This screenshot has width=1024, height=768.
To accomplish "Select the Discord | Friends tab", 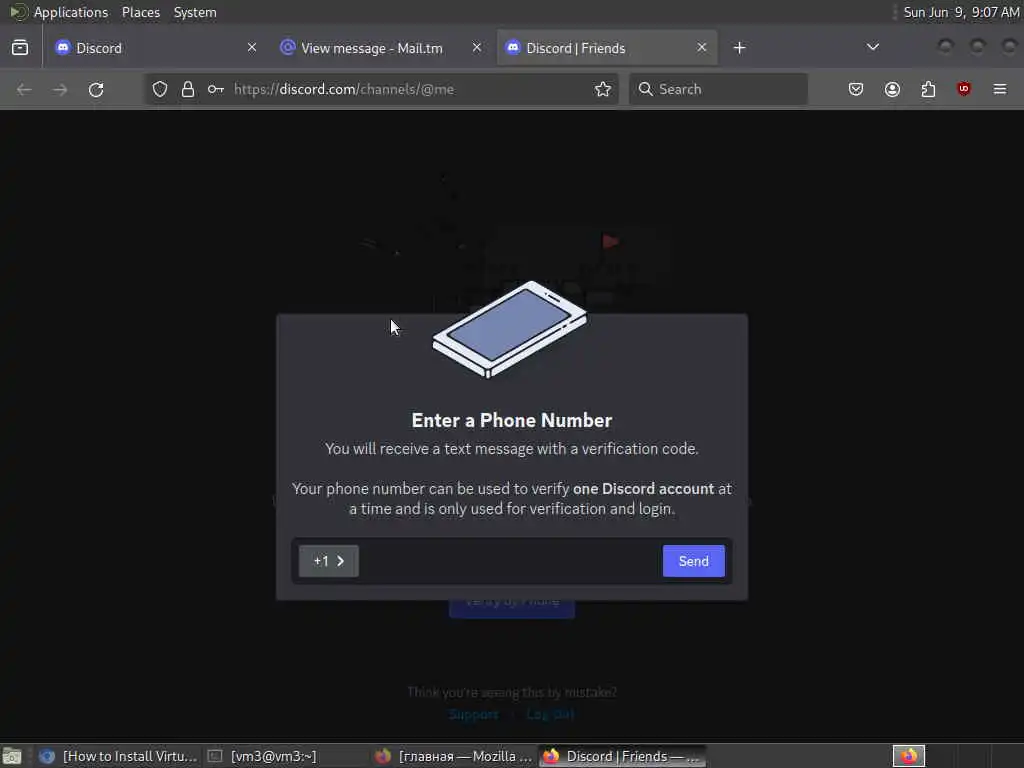I will 607,48.
